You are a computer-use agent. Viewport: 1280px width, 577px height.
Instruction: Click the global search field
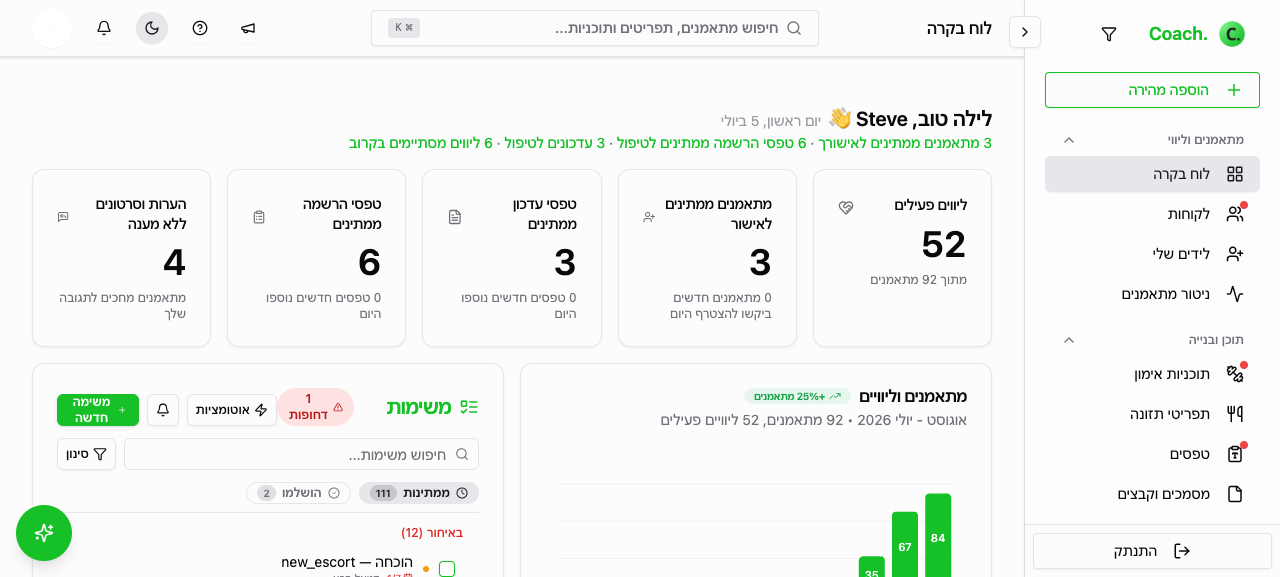tap(595, 28)
